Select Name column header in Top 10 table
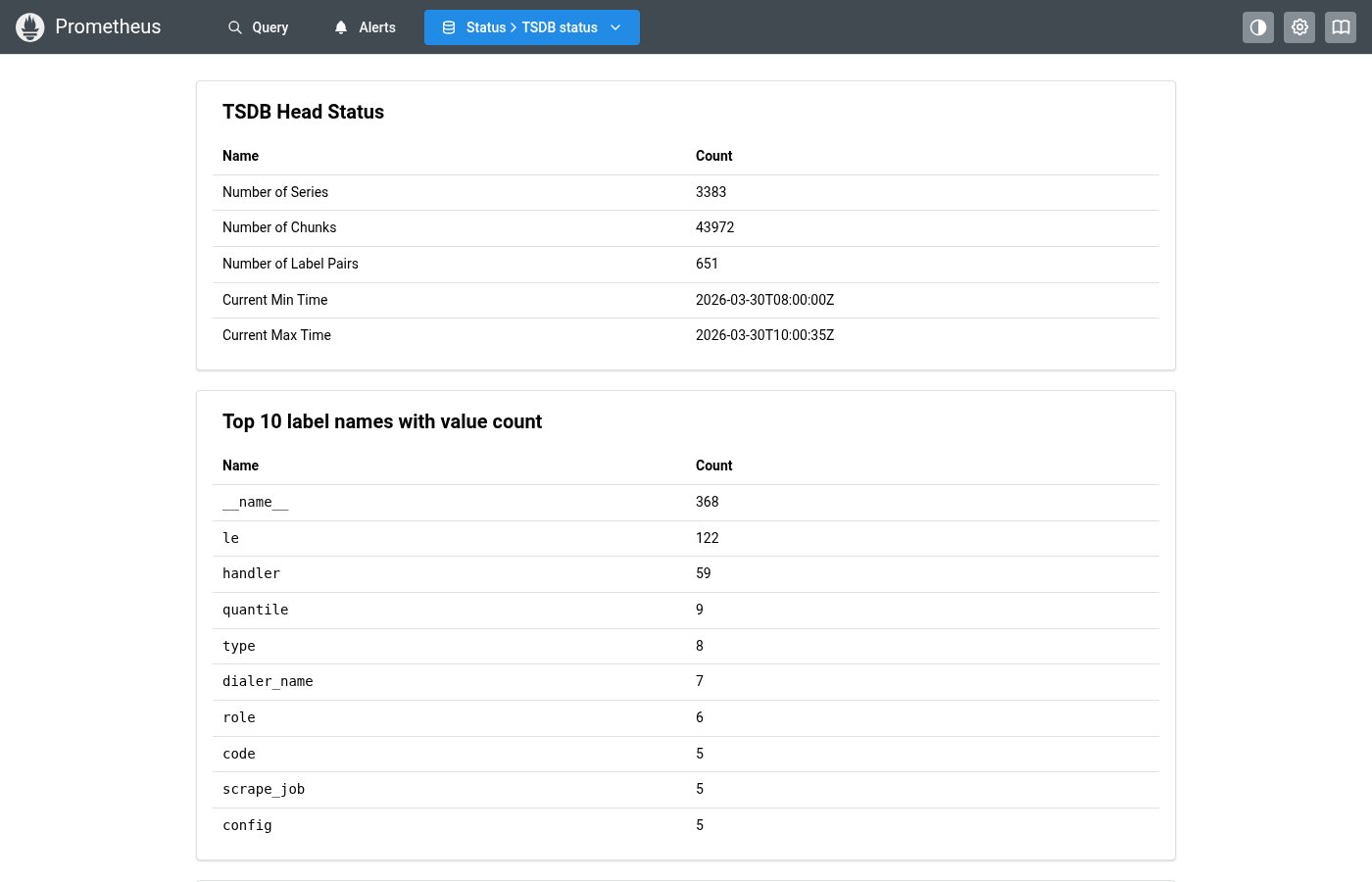This screenshot has height=882, width=1372. [x=240, y=465]
